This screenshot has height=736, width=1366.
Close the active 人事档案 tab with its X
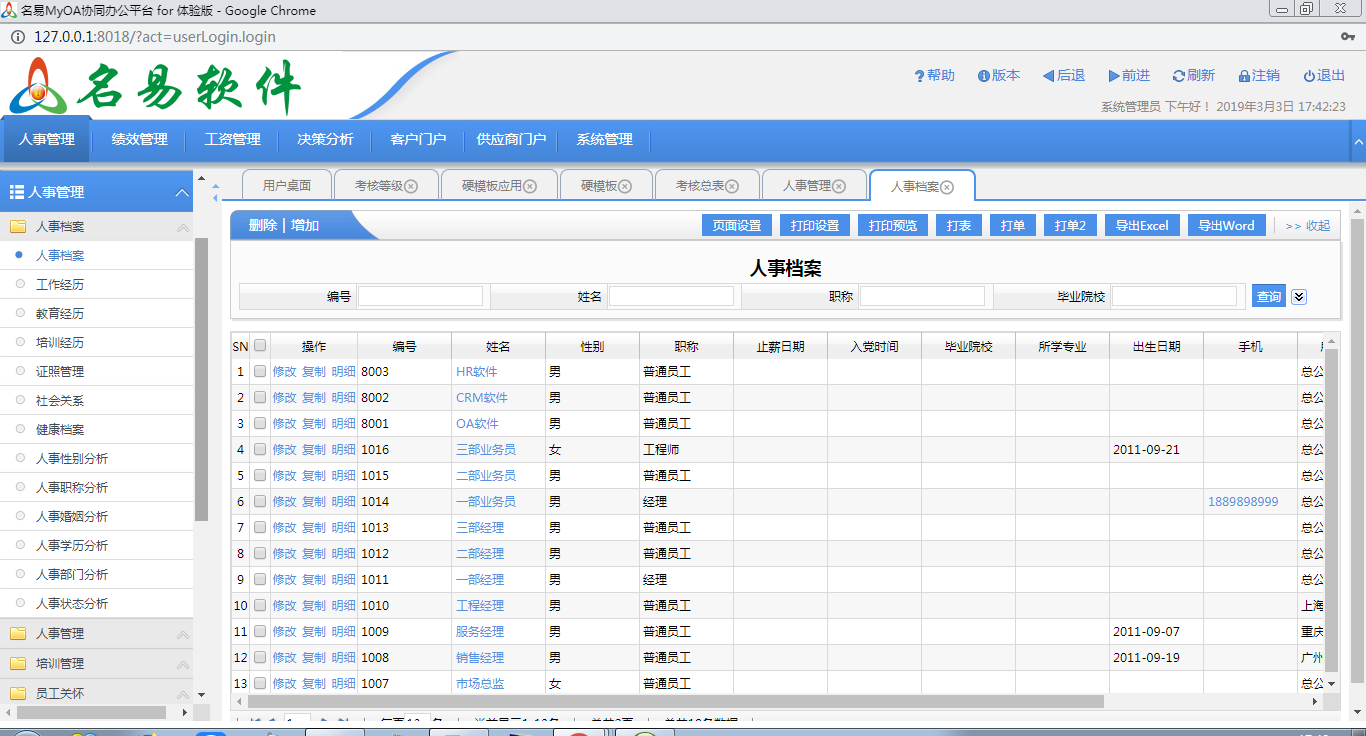coord(947,187)
